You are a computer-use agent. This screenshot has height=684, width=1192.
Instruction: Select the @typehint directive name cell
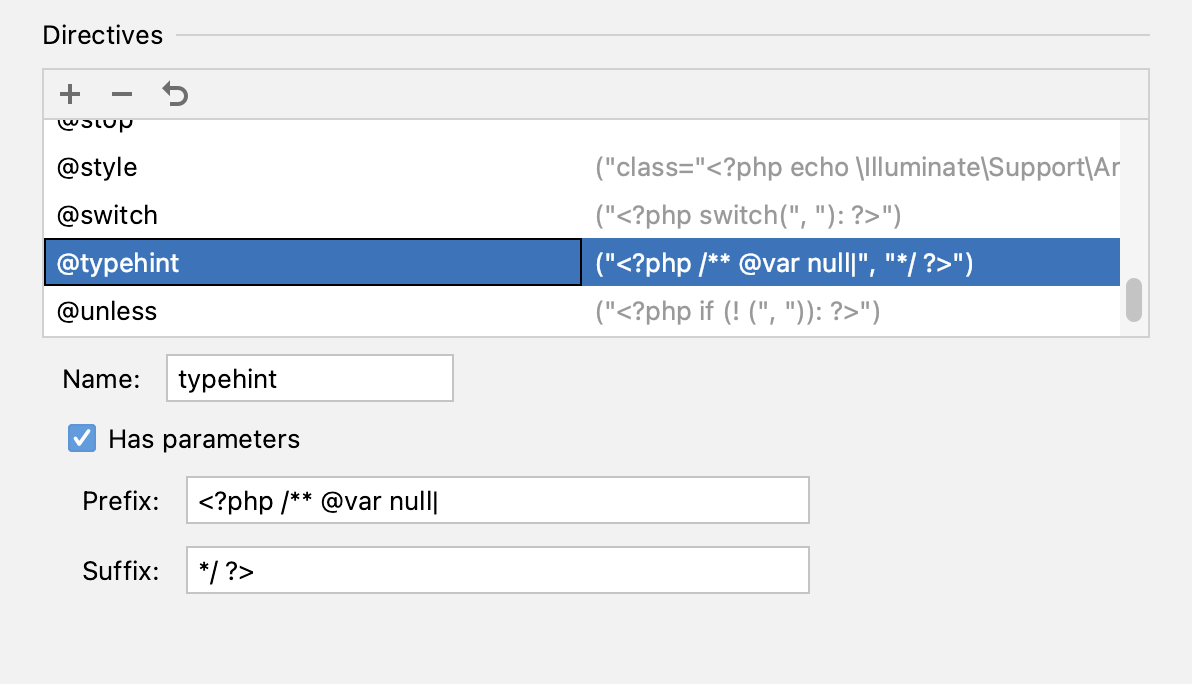point(312,263)
